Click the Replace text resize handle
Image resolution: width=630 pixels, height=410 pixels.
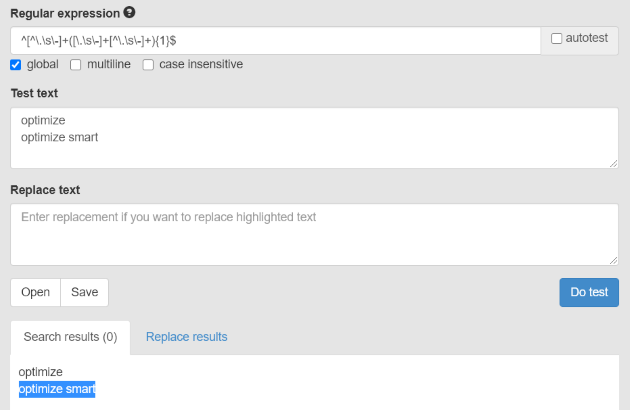tap(613, 260)
